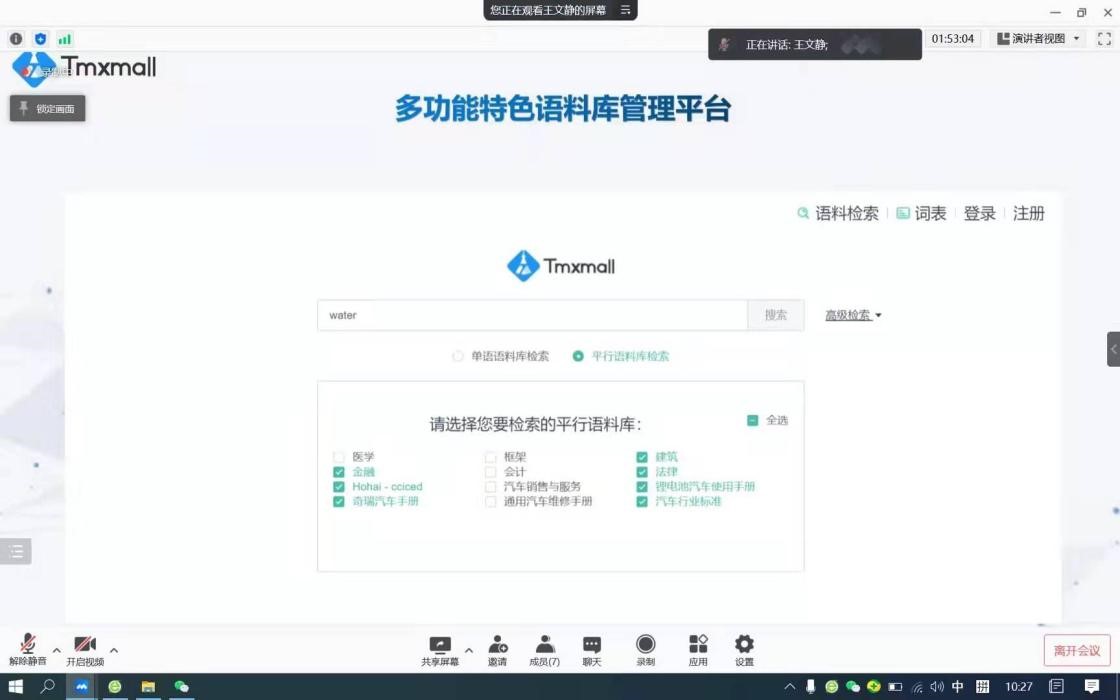Image resolution: width=1120 pixels, height=700 pixels.
Task: Expand video options arrow beside 开启视频
Action: (x=114, y=650)
